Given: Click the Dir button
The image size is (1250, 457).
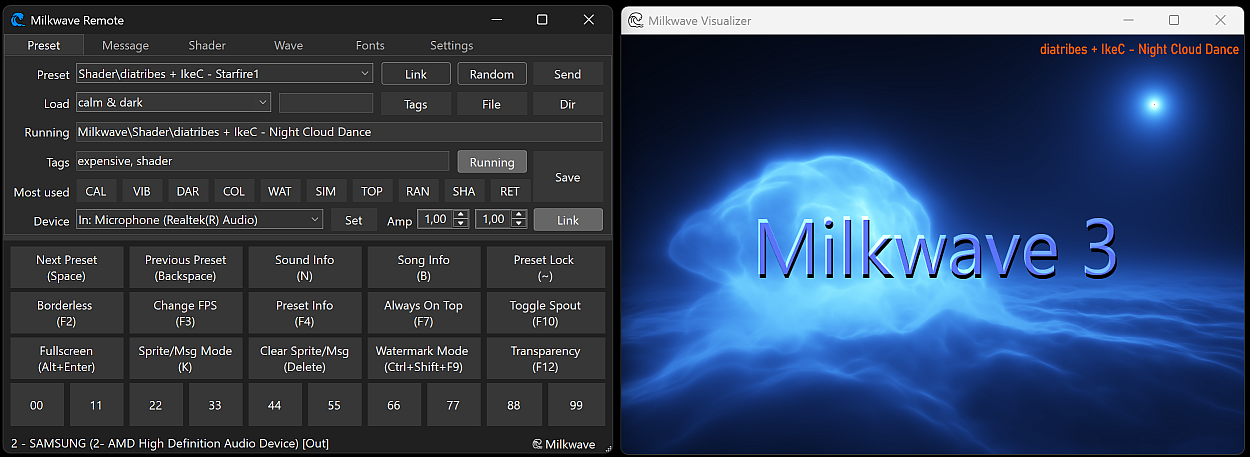Looking at the screenshot, I should (x=568, y=104).
